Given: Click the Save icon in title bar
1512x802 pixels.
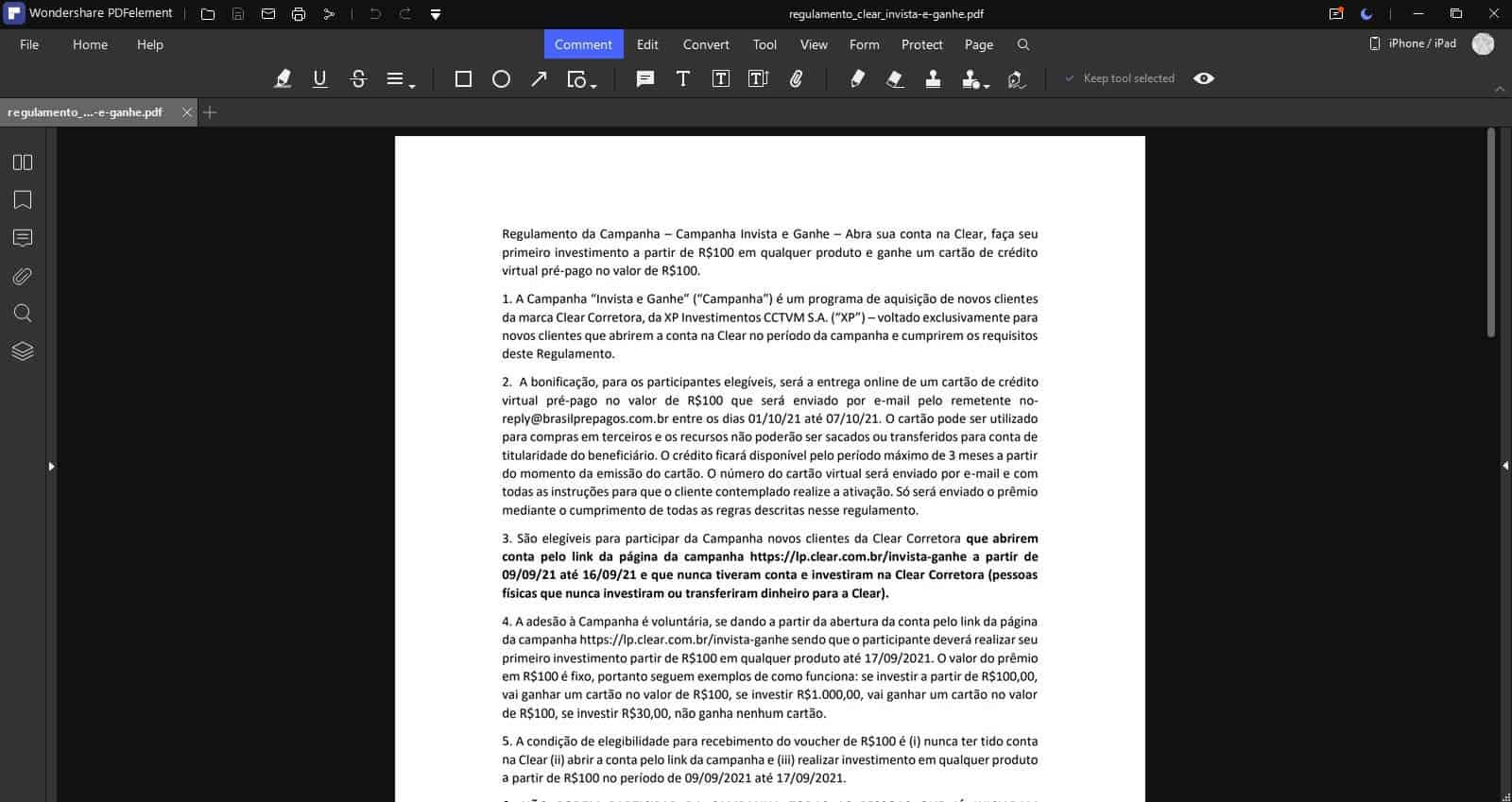Looking at the screenshot, I should pyautogui.click(x=238, y=14).
